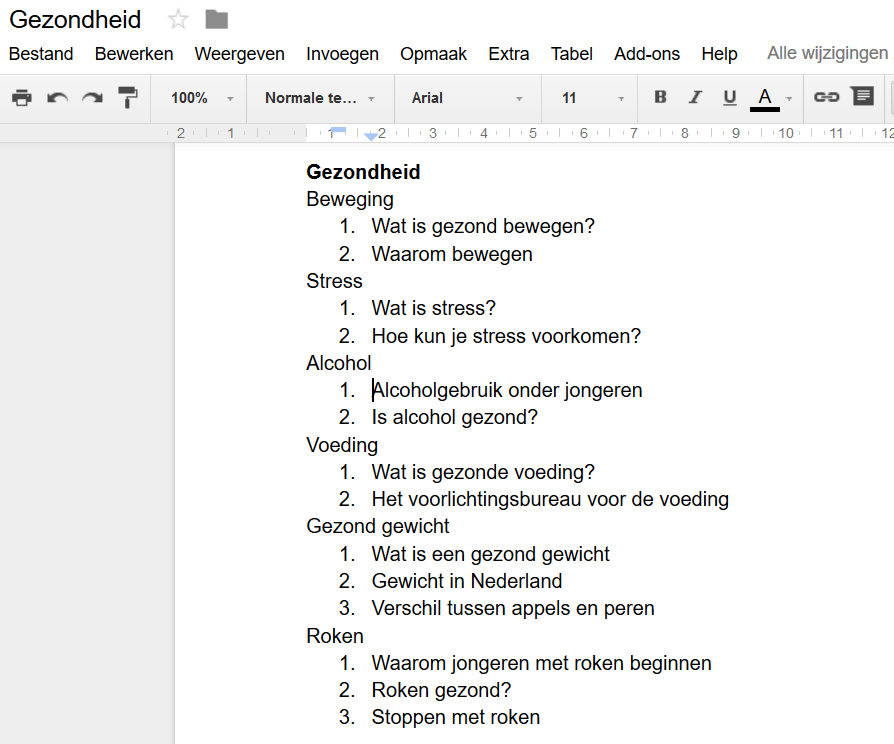Click the line Wat is gezond bewegen?
Viewport: 894px width, 744px height.
coord(483,226)
